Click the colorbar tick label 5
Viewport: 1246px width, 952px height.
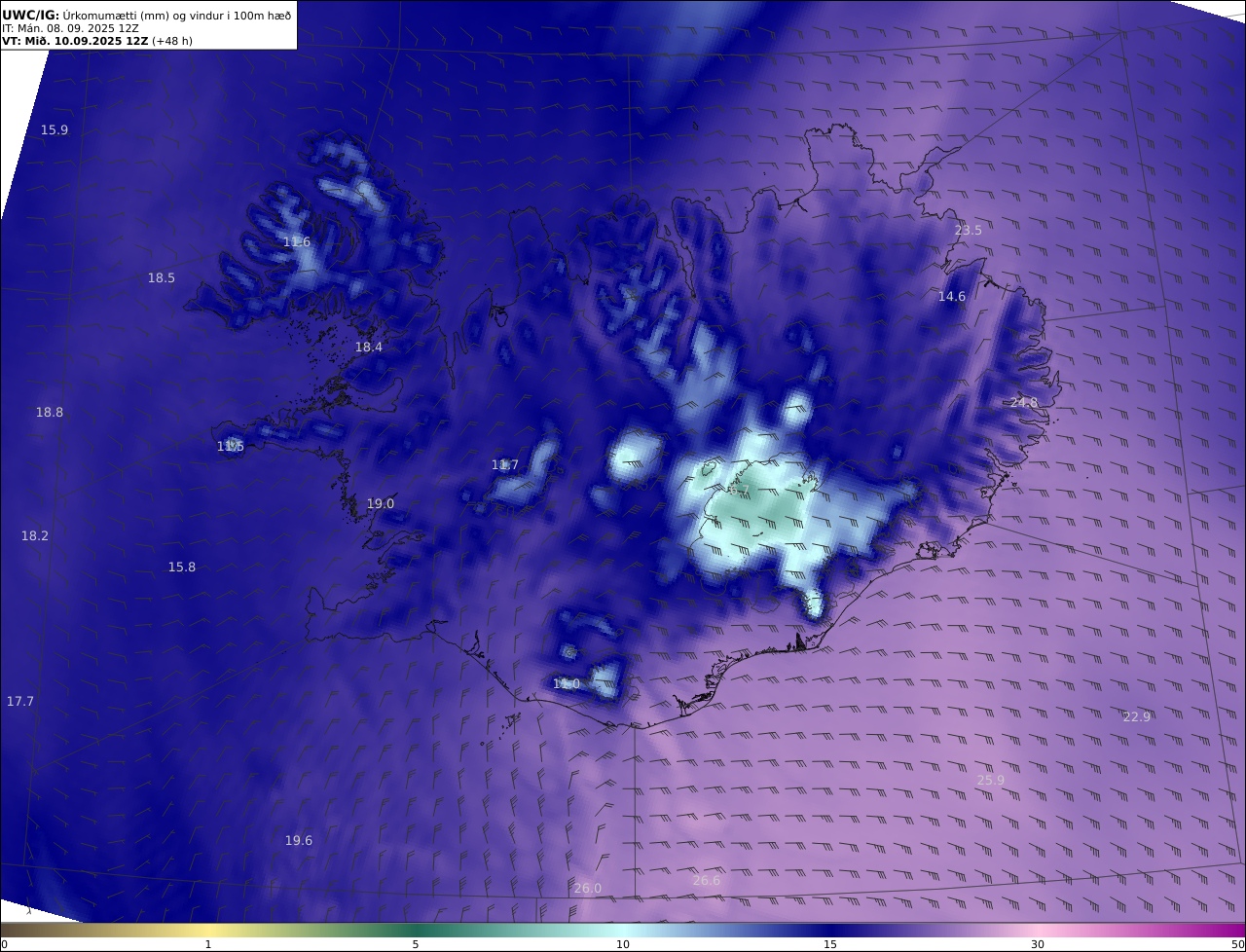tap(416, 944)
